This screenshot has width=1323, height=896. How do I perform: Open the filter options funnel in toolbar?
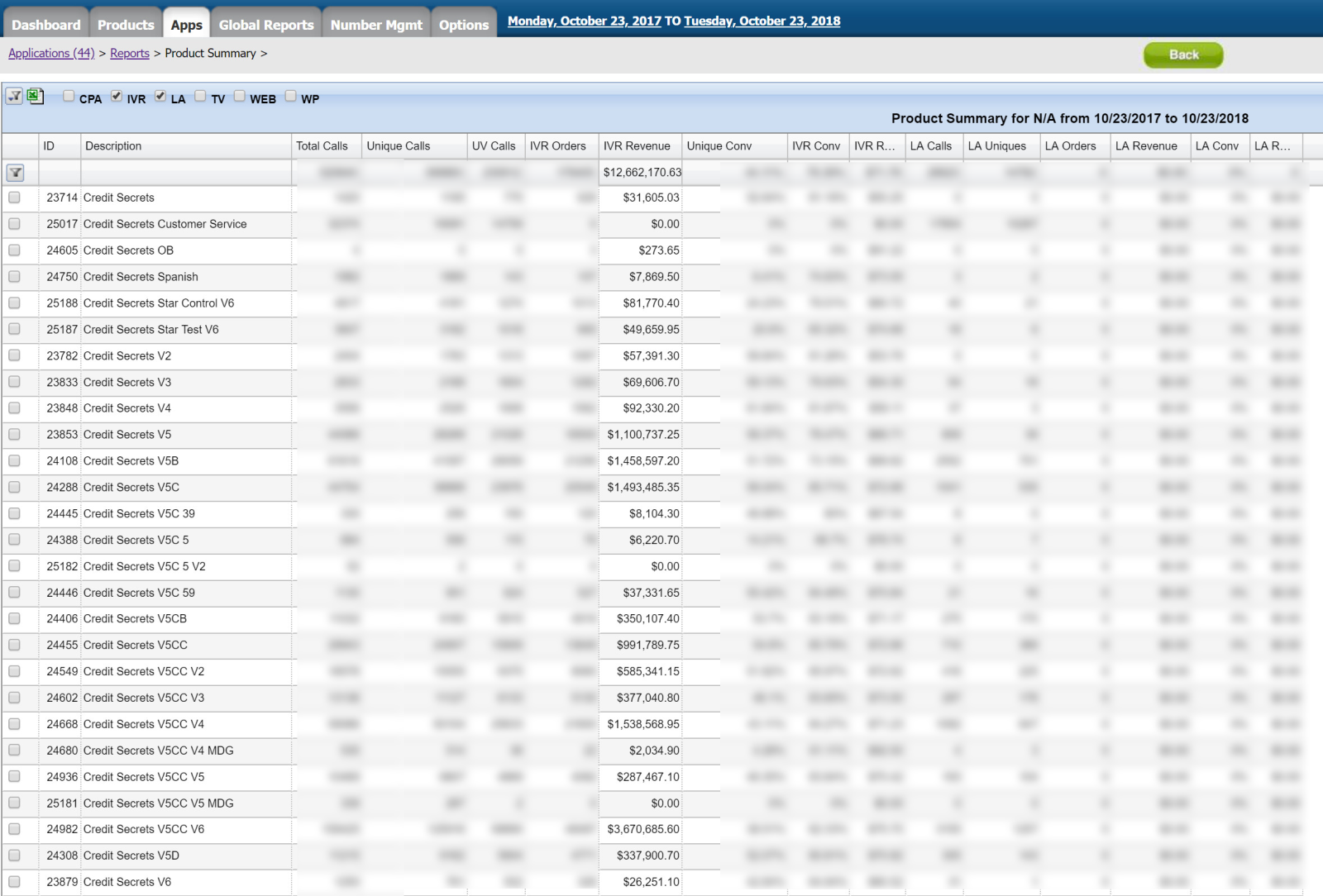tap(14, 97)
